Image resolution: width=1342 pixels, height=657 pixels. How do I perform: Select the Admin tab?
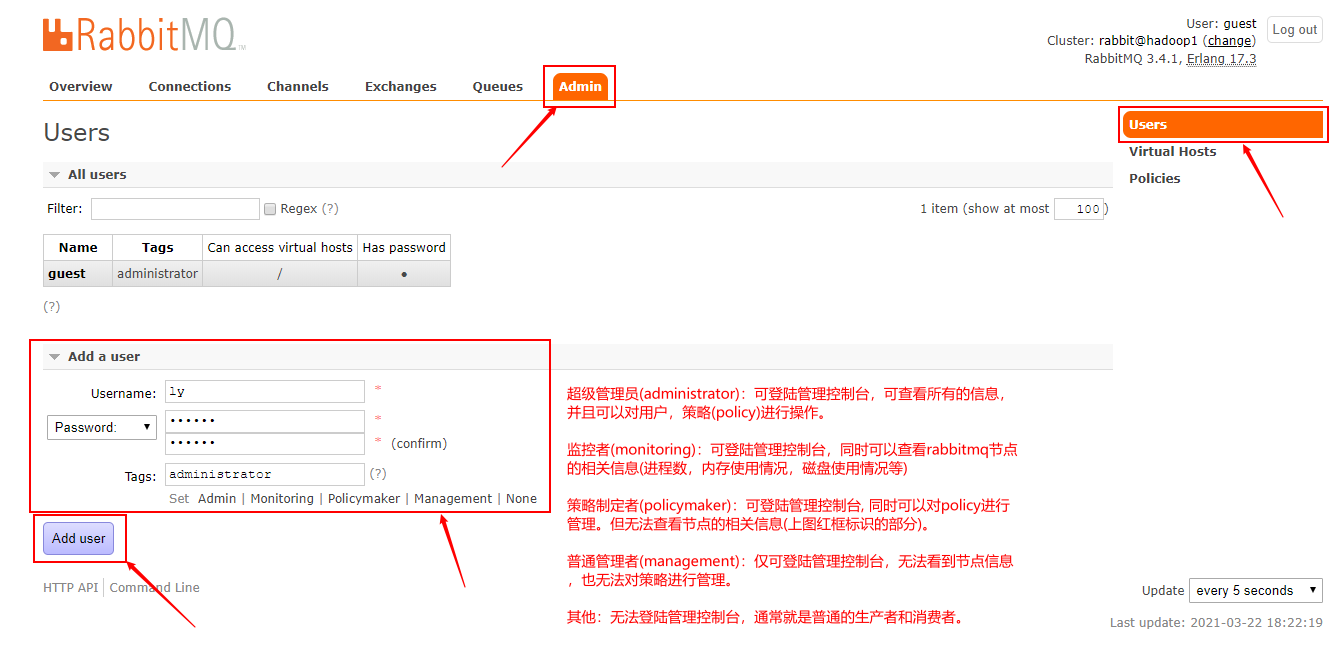point(580,86)
